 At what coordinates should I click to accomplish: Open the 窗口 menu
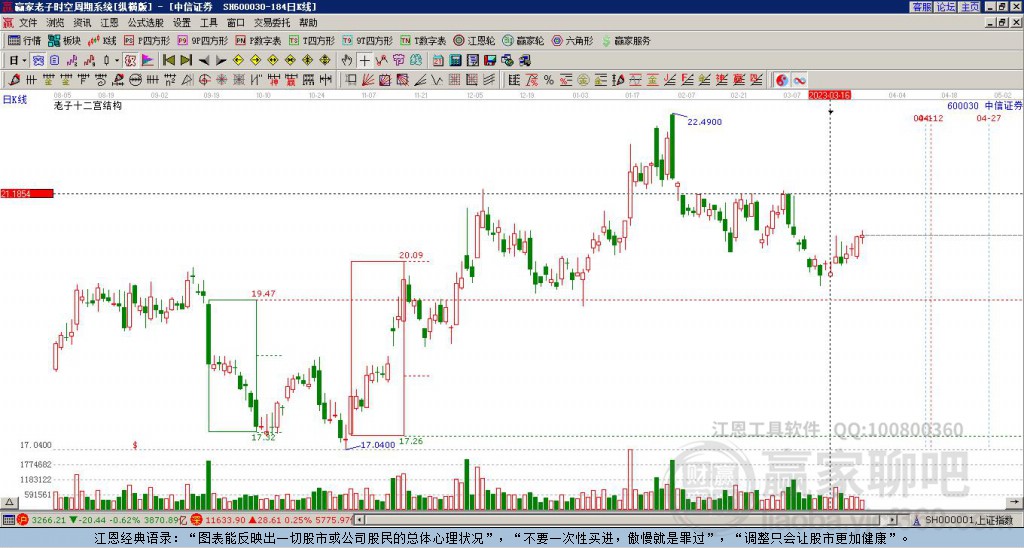point(236,23)
